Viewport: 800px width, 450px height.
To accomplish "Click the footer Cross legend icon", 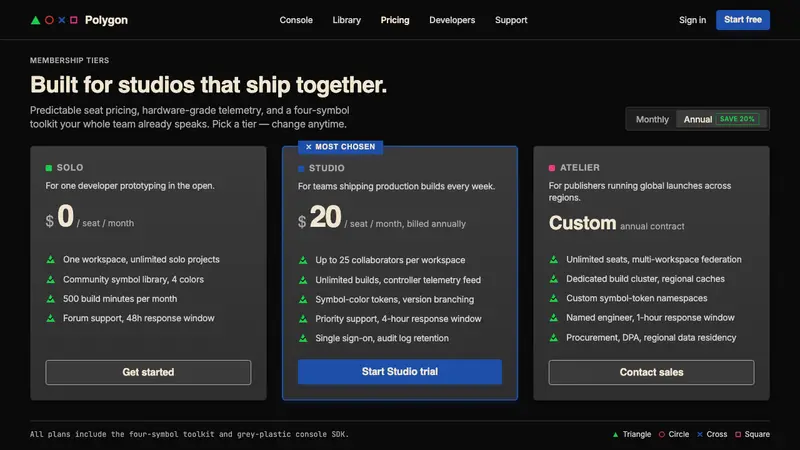I will point(700,434).
